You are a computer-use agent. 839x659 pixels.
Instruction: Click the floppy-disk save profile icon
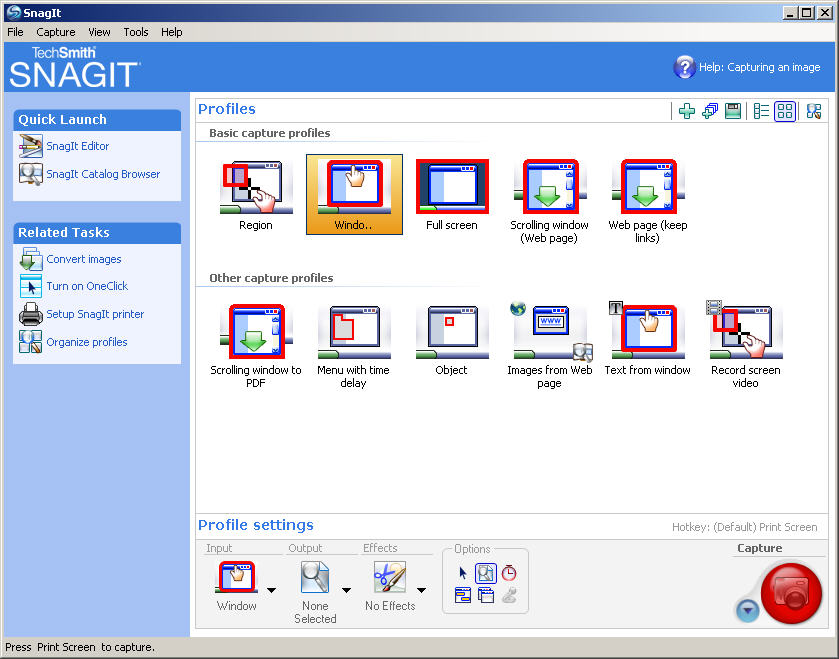pos(733,111)
